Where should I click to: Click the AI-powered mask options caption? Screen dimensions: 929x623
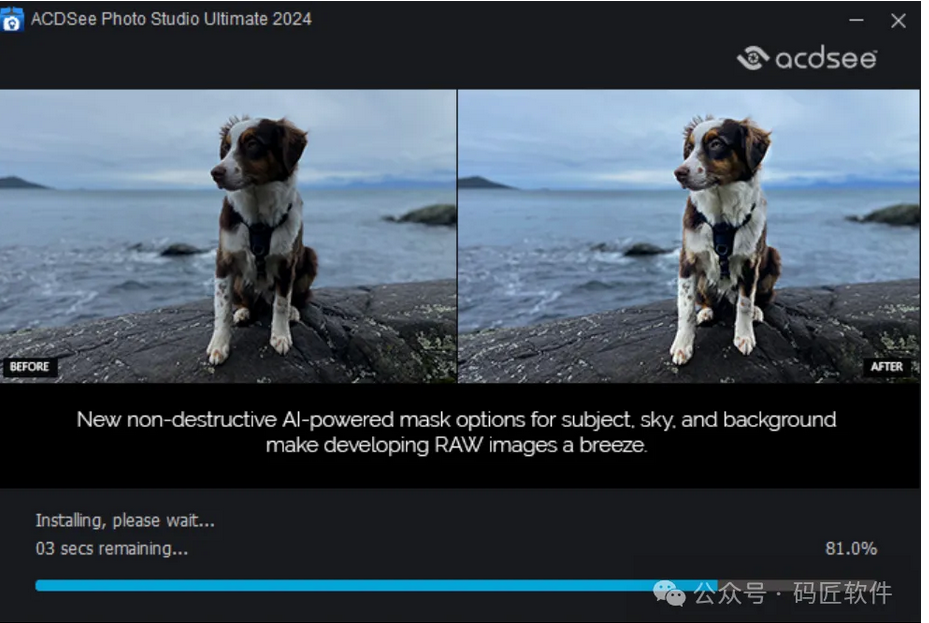click(x=456, y=432)
